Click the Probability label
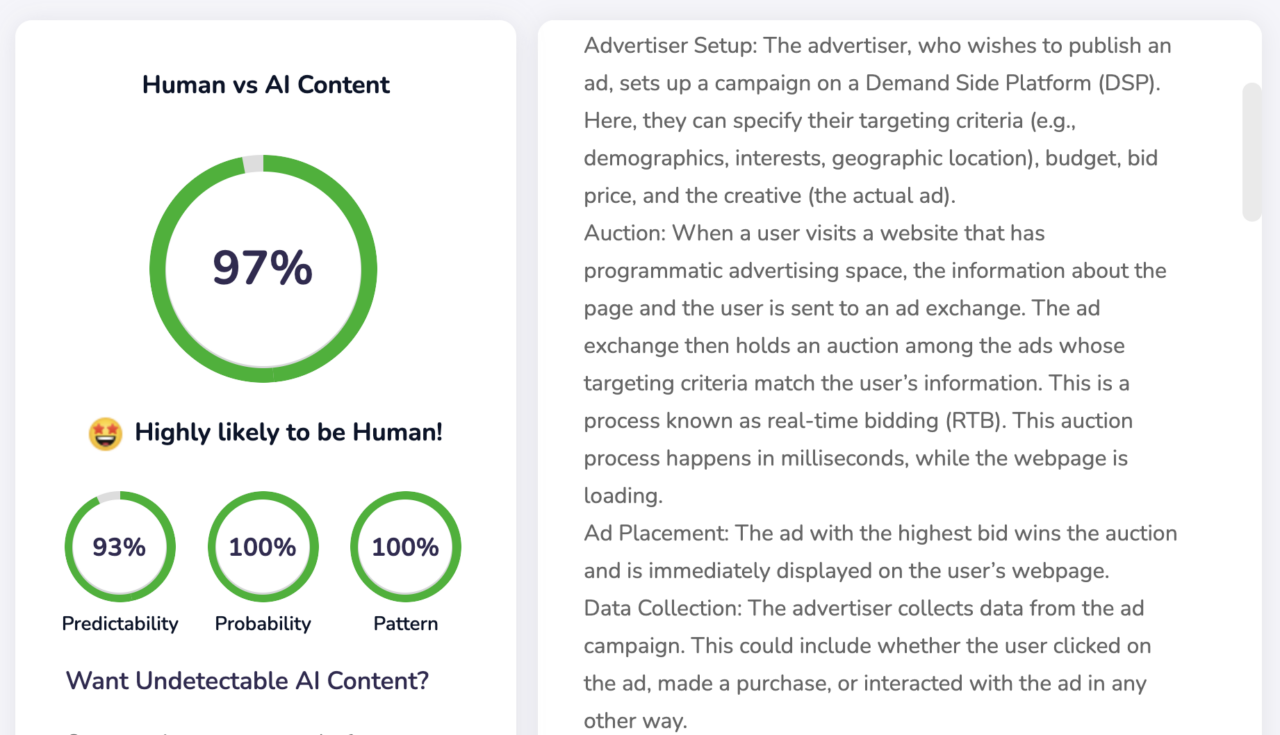The height and width of the screenshot is (735, 1280). (263, 624)
